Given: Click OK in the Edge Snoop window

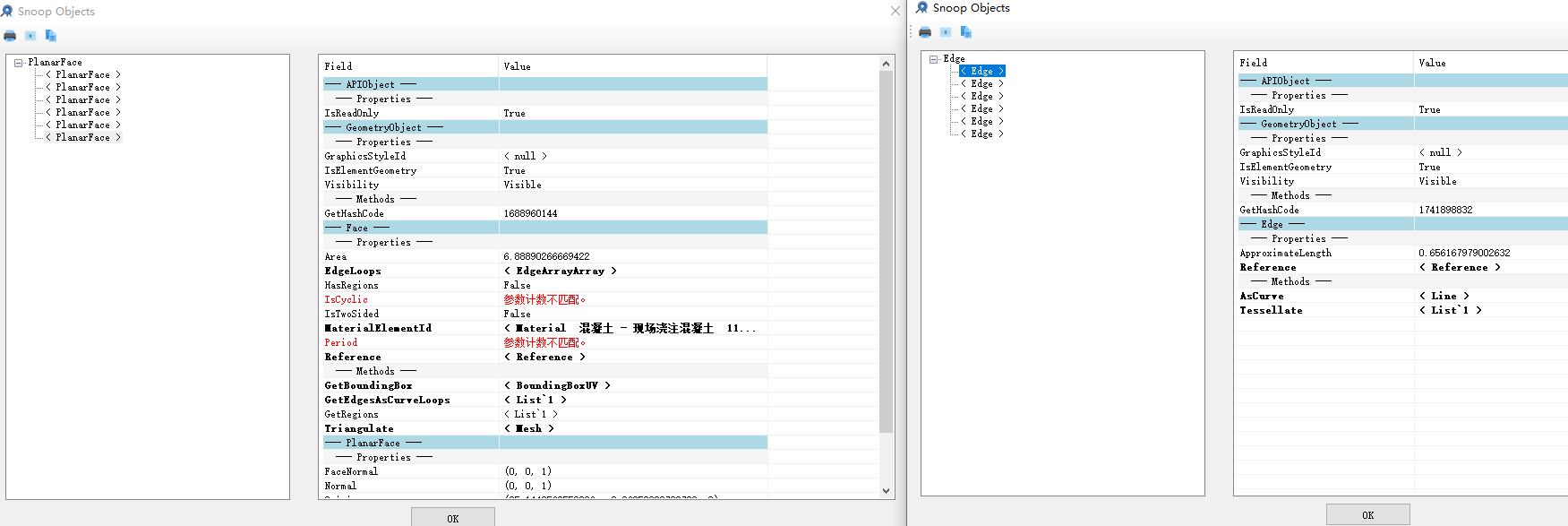Looking at the screenshot, I should (x=1368, y=514).
